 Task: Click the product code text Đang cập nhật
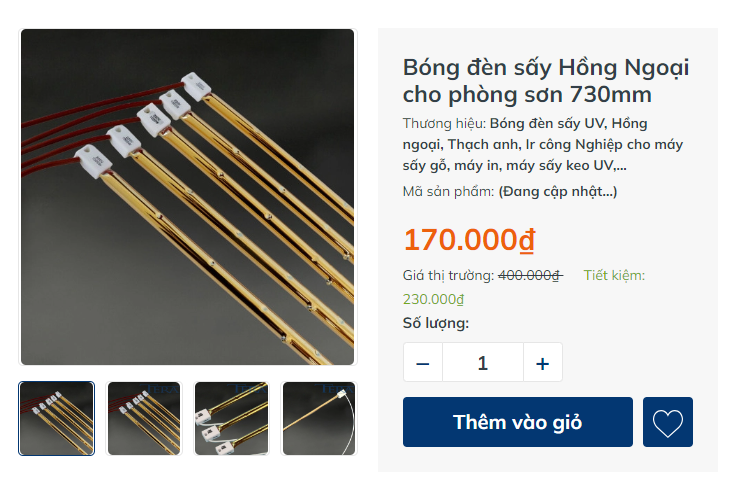coord(558,191)
